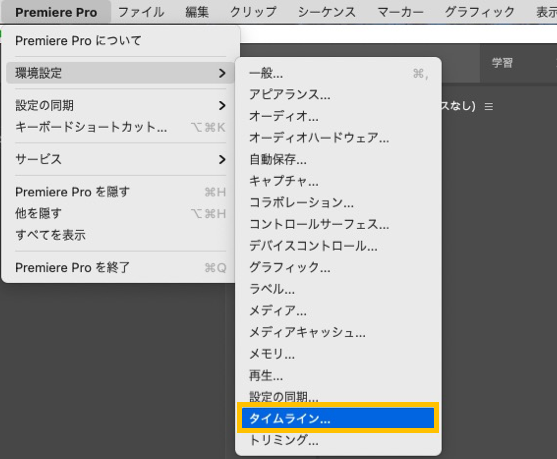Open メディアキャッシュ... preferences
The width and height of the screenshot is (557, 459).
[x=338, y=333]
